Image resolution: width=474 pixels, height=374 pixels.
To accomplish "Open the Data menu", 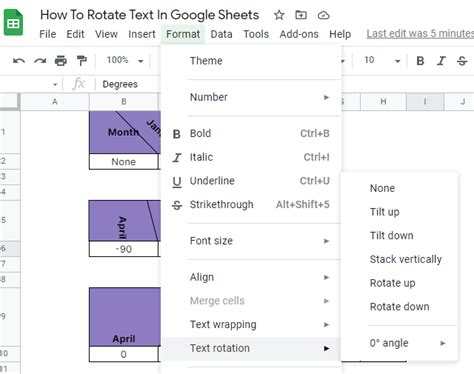I will tap(221, 34).
